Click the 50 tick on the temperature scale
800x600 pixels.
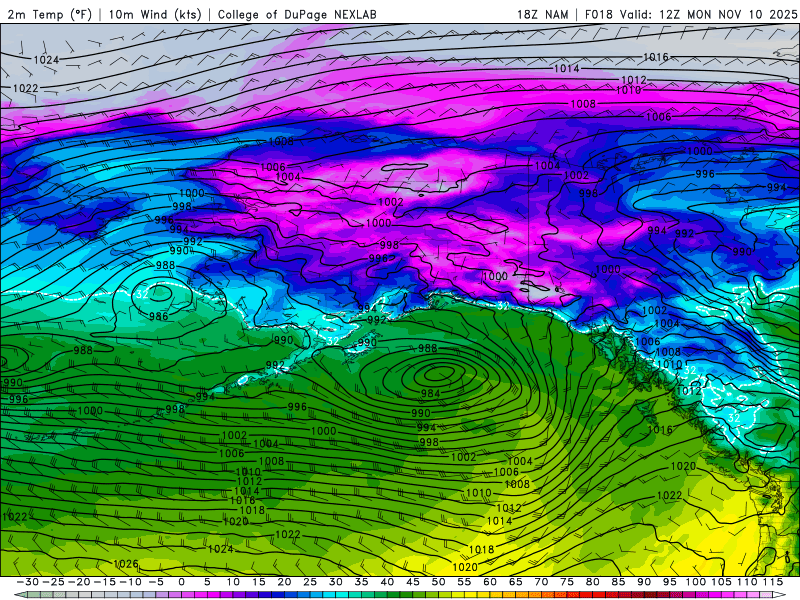coord(438,582)
